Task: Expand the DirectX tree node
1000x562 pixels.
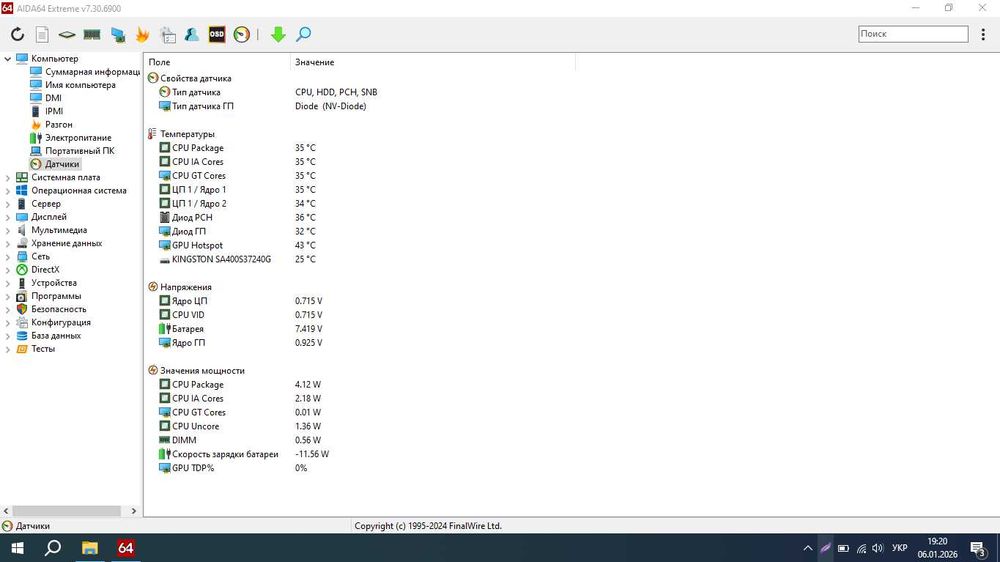Action: tap(8, 270)
